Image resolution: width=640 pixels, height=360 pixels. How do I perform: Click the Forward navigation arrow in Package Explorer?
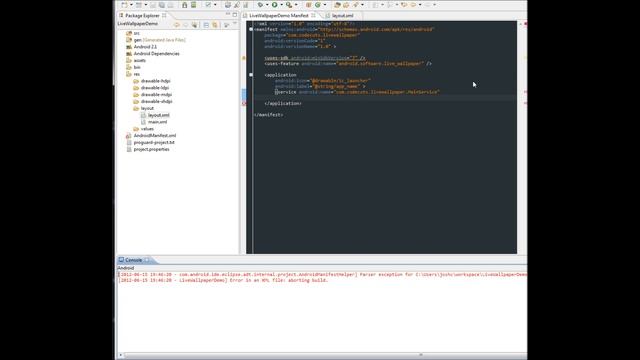tap(186, 25)
